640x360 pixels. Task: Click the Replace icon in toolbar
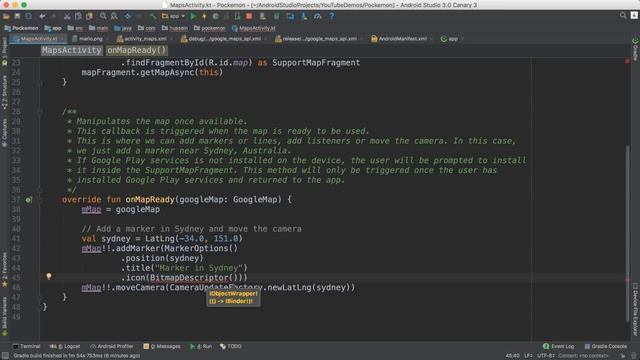(114, 16)
